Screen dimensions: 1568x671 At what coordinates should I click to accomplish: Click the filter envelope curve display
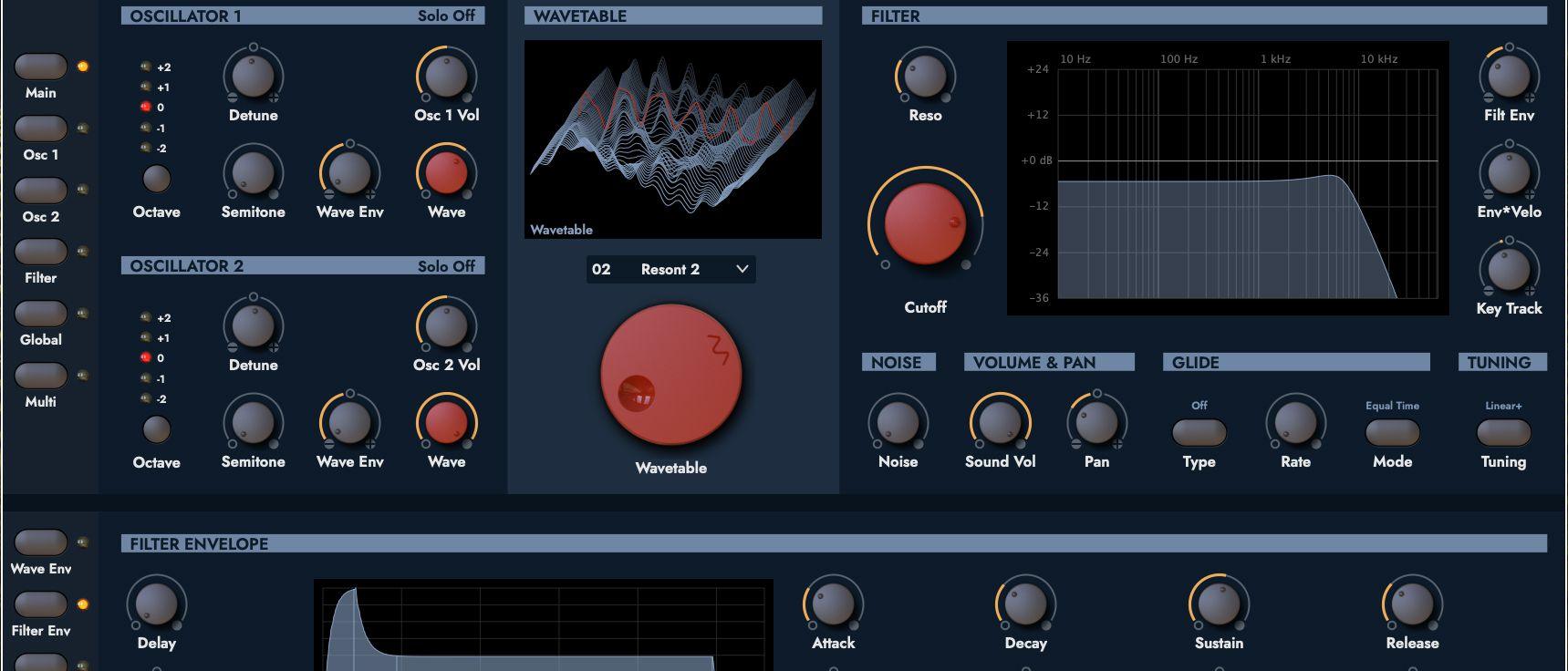(544, 625)
